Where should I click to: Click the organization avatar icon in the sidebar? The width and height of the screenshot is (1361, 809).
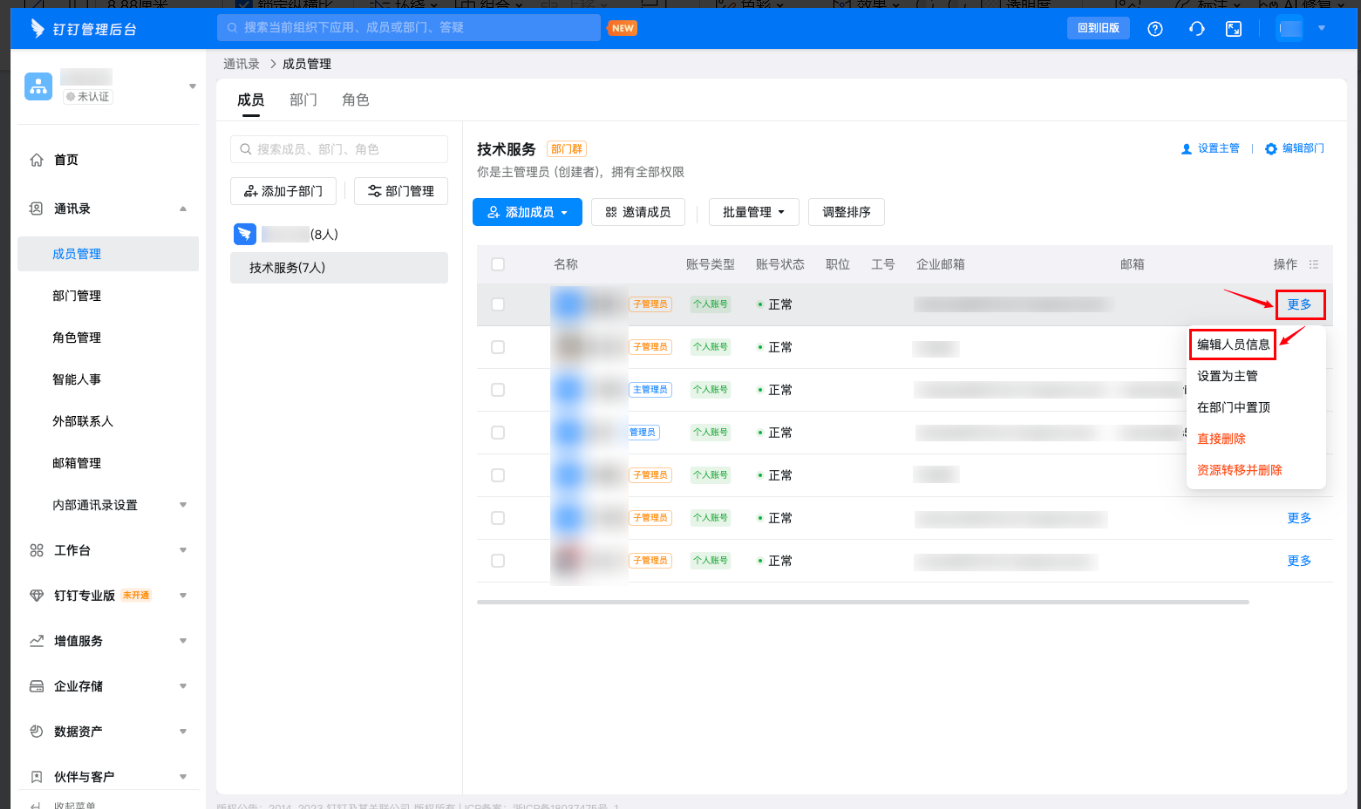click(x=38, y=86)
